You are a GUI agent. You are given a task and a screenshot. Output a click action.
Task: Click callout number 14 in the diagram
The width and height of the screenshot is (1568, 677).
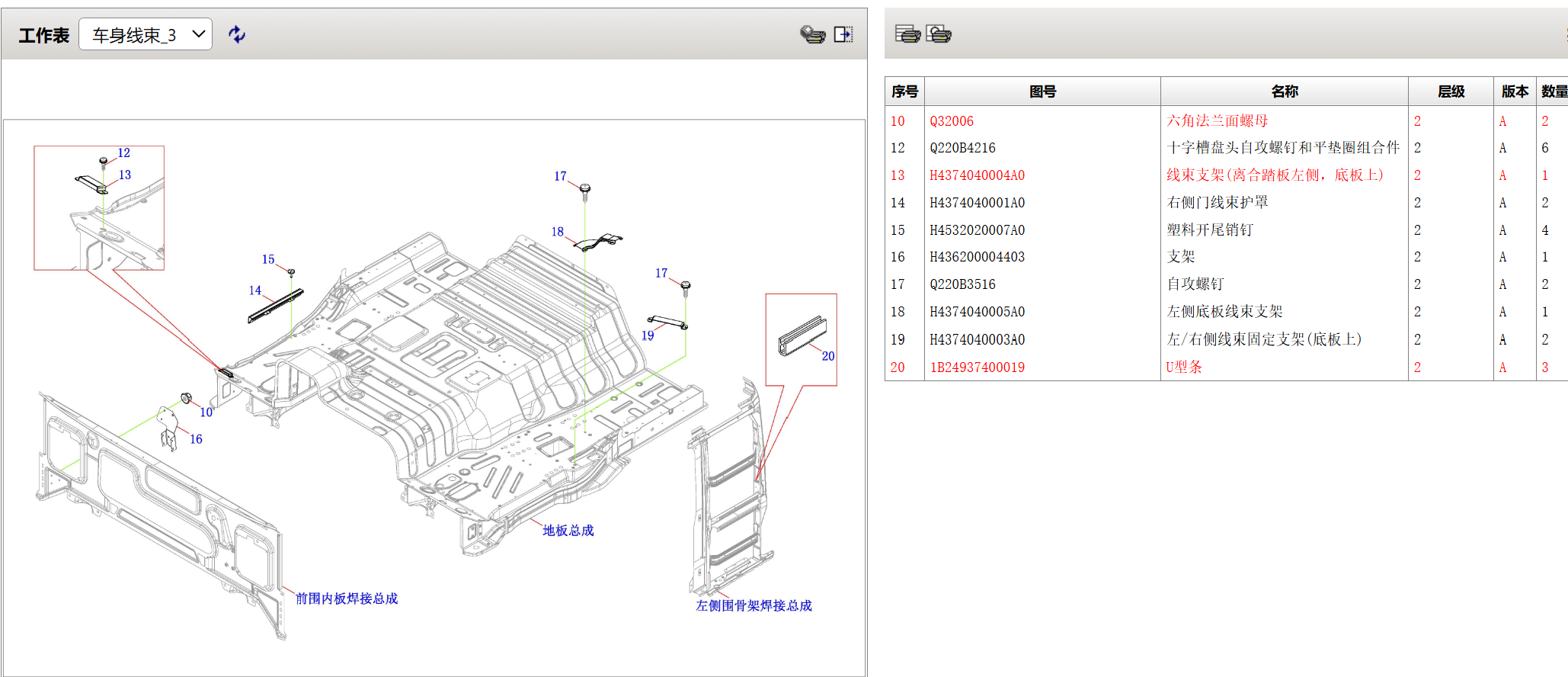coord(254,290)
